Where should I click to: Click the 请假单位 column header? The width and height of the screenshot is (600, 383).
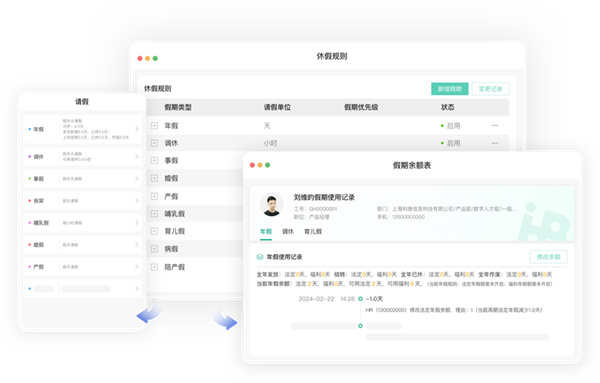point(277,107)
